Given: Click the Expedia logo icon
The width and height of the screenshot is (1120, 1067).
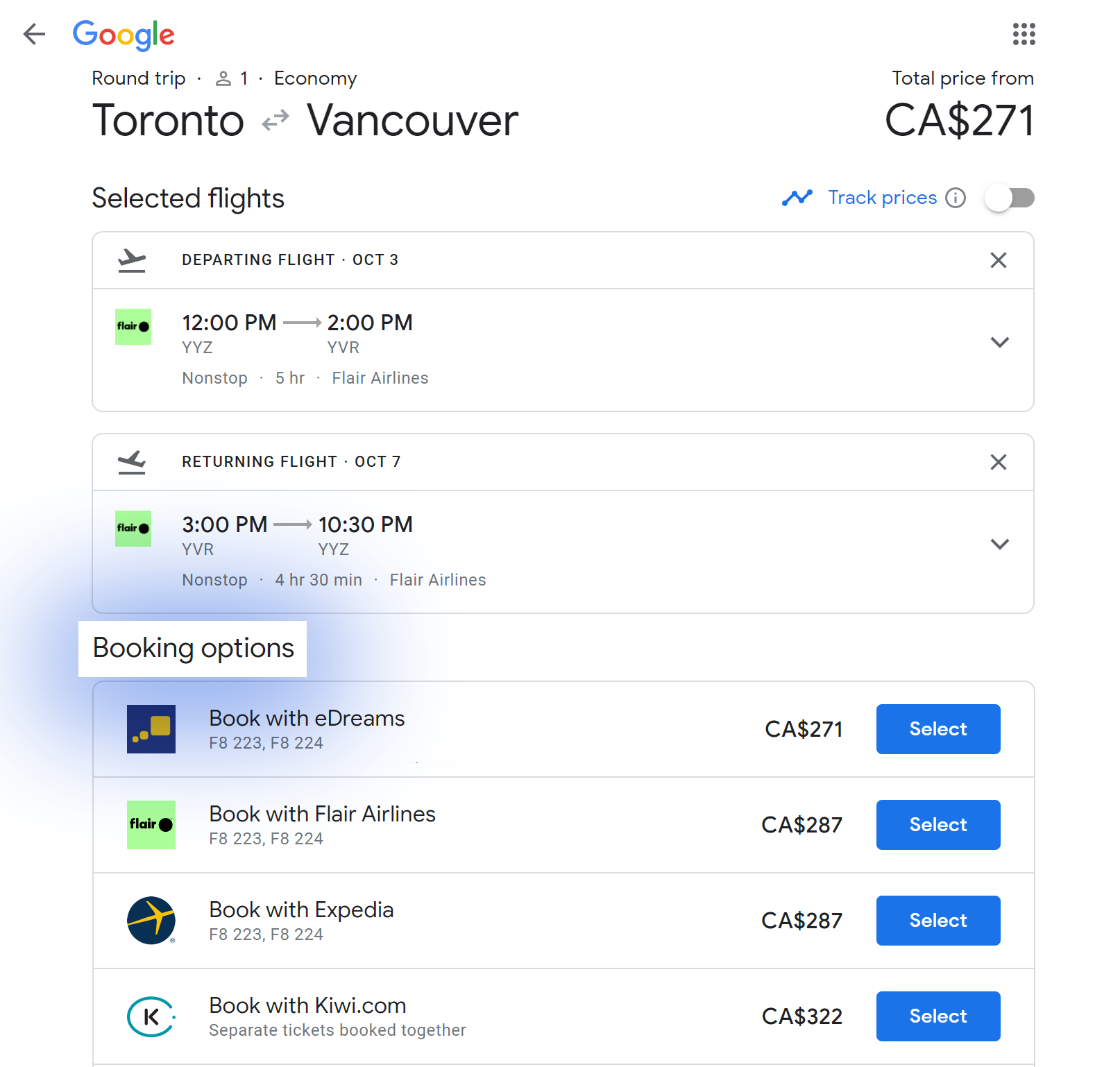Looking at the screenshot, I should pos(151,921).
